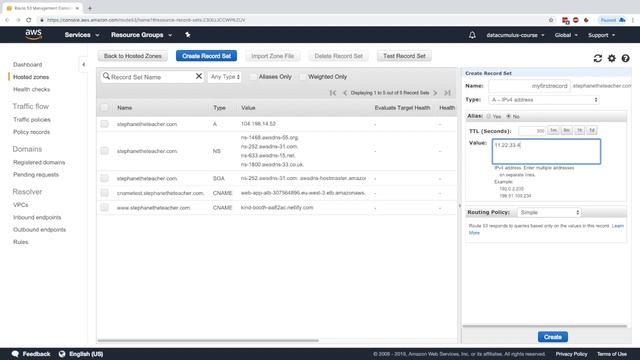640x360 pixels.
Task: Select Alias No radio button
Action: coord(509,116)
